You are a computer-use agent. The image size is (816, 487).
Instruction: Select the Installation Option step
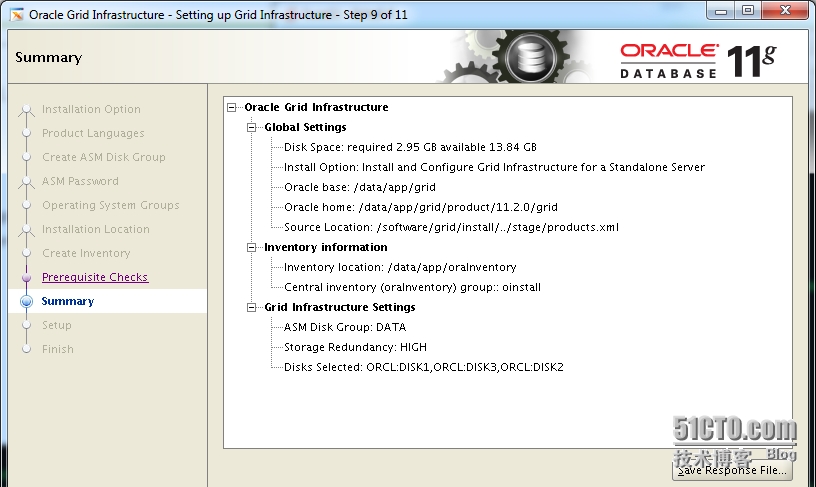coord(91,109)
